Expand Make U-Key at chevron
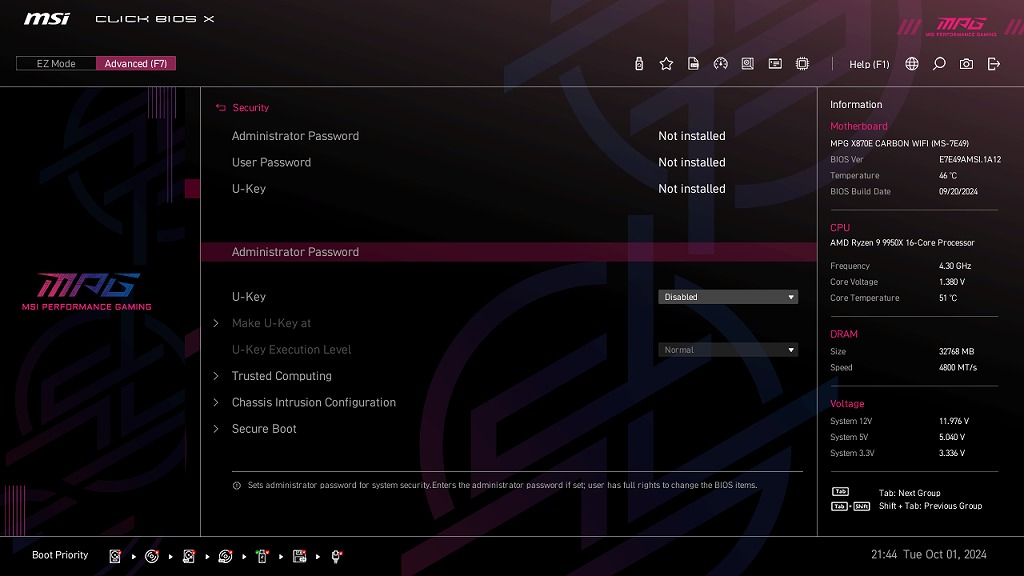This screenshot has width=1024, height=576. pyautogui.click(x=216, y=323)
